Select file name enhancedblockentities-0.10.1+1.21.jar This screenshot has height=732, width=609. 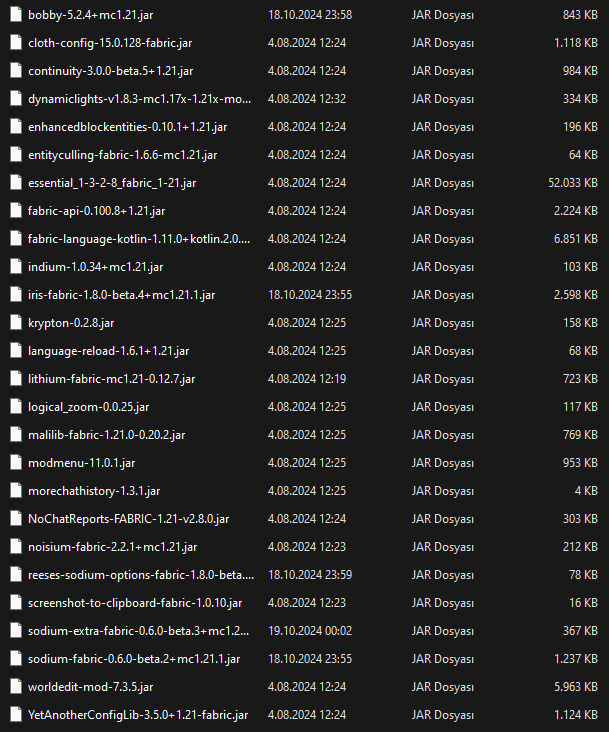127,127
